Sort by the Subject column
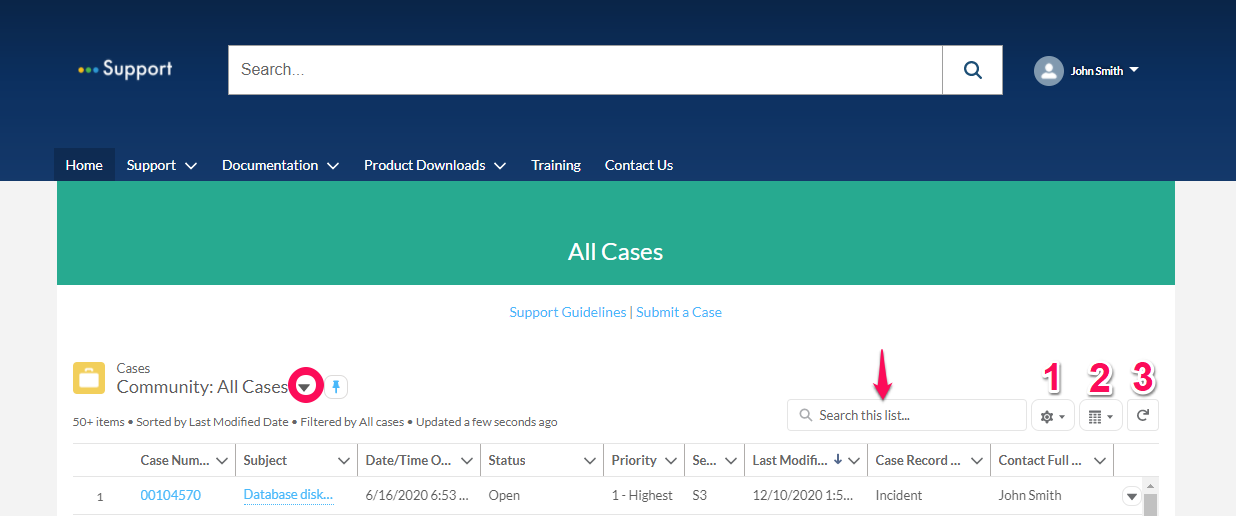 tap(265, 461)
